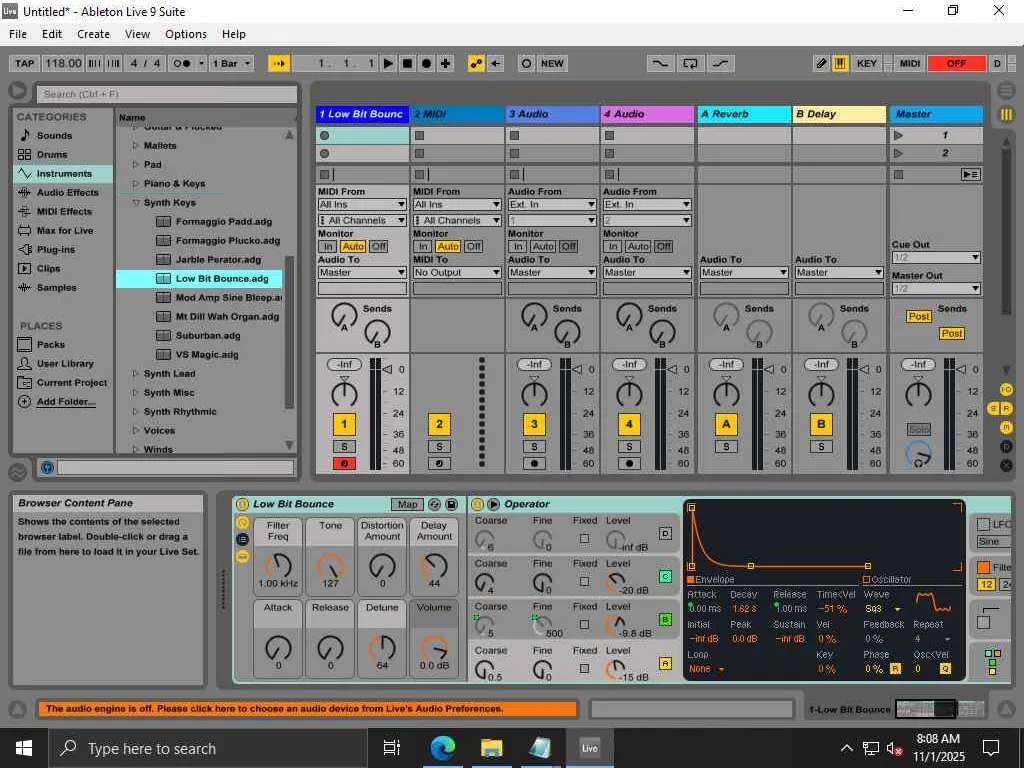Click the Stop All Clips button in Master
The width and height of the screenshot is (1024, 768).
pyautogui.click(x=899, y=174)
